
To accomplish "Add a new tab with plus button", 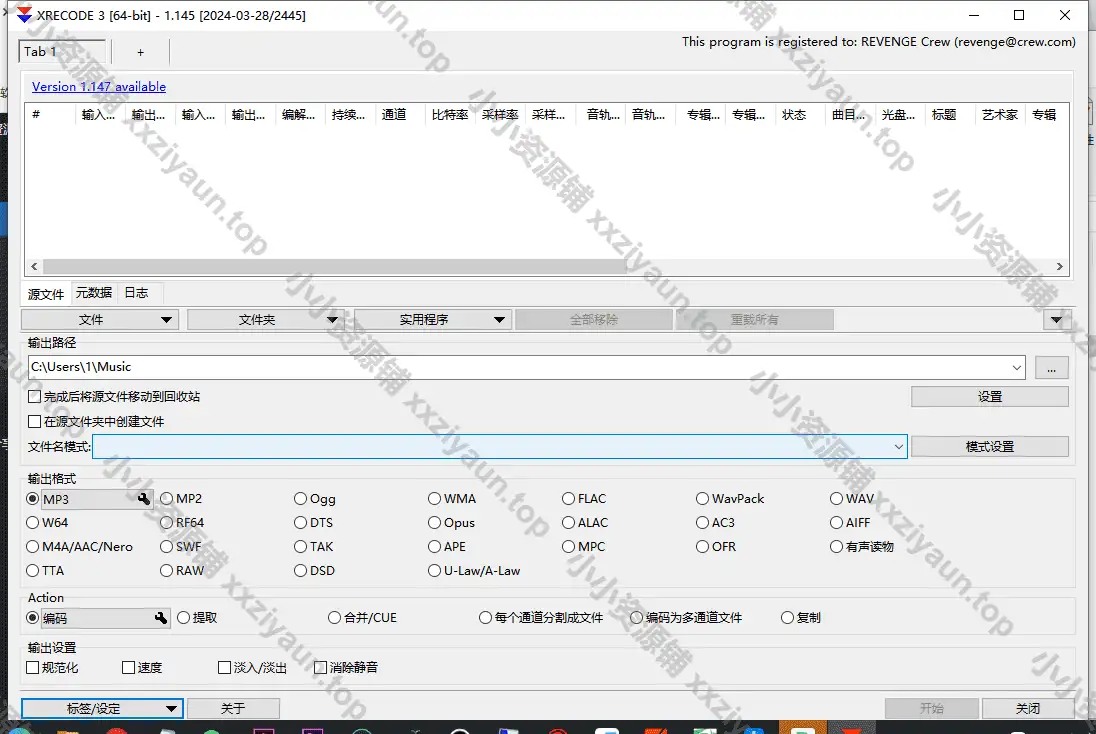I will 140,52.
